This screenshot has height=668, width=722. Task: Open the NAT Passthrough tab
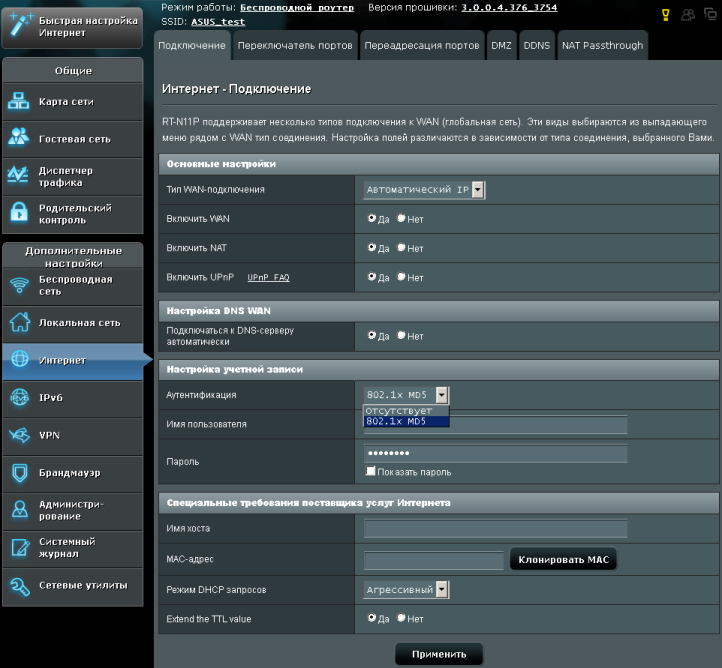pyautogui.click(x=602, y=46)
